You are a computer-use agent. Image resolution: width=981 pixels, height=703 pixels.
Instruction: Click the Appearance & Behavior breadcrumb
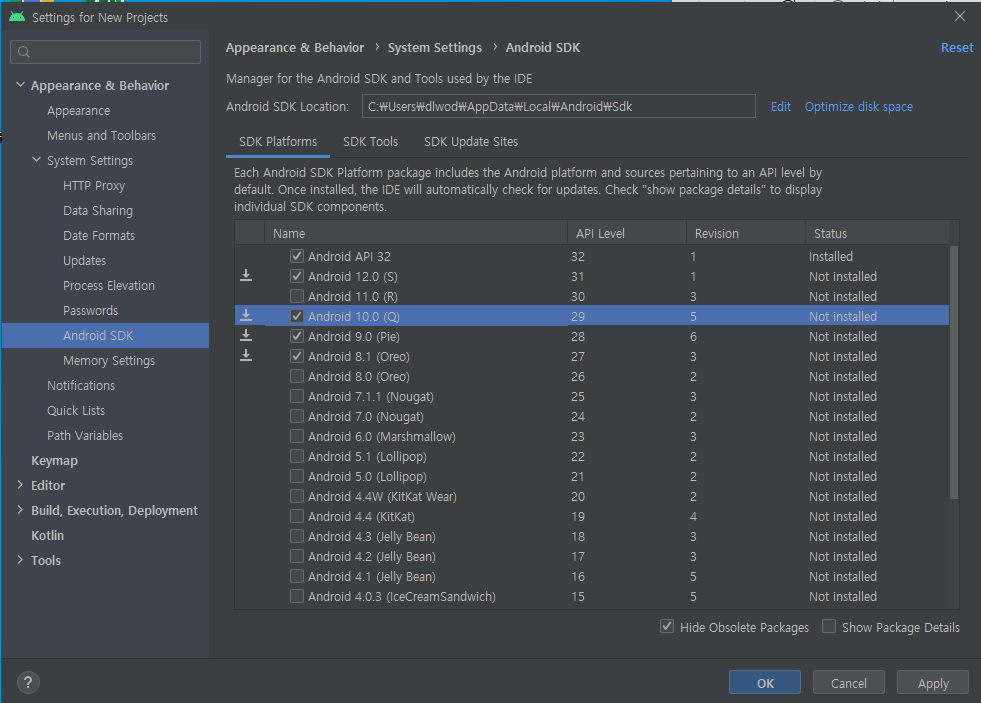pyautogui.click(x=295, y=48)
